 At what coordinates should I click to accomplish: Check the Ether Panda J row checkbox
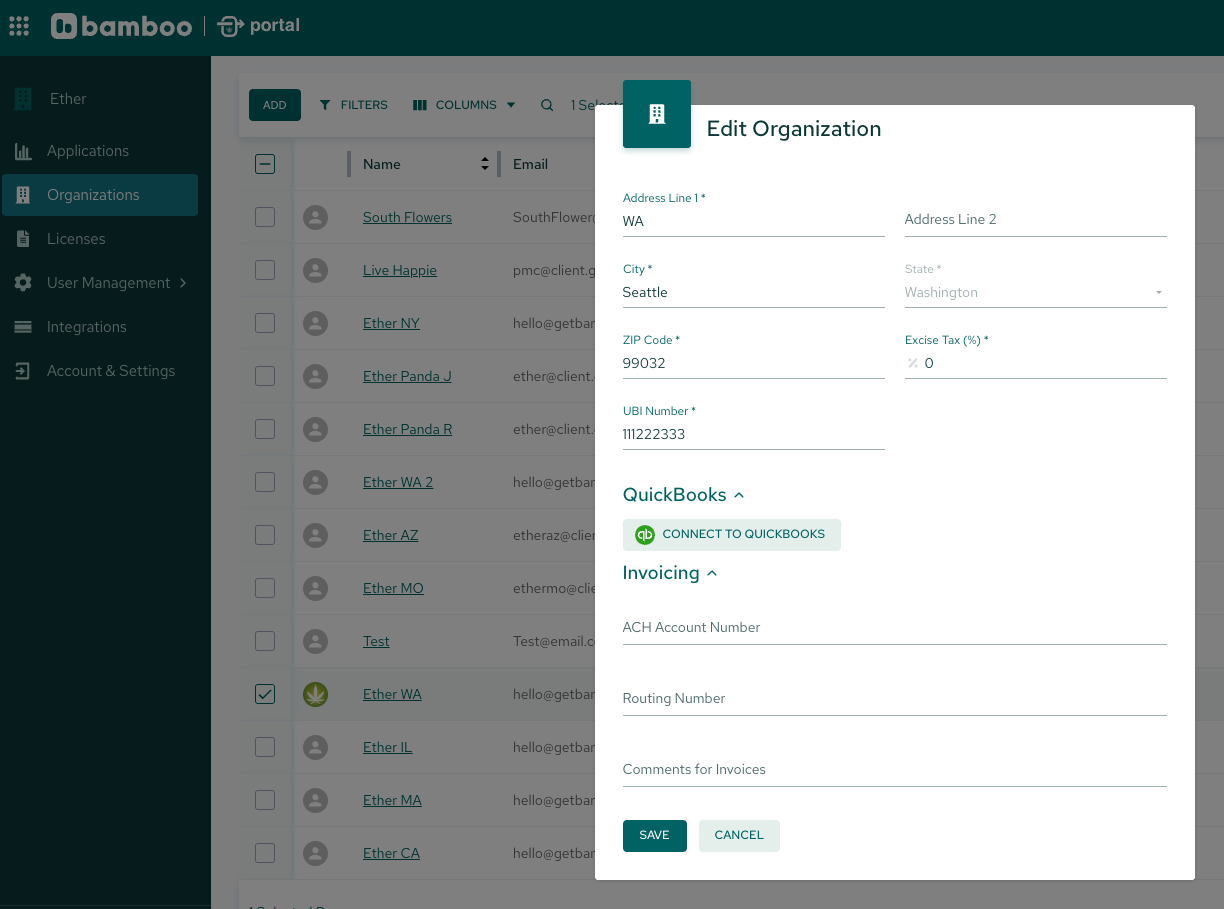265,376
